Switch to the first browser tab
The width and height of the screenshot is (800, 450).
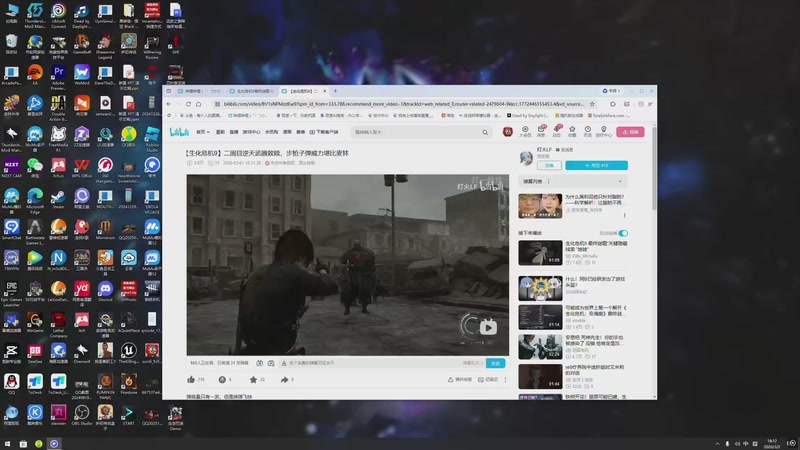[199, 91]
